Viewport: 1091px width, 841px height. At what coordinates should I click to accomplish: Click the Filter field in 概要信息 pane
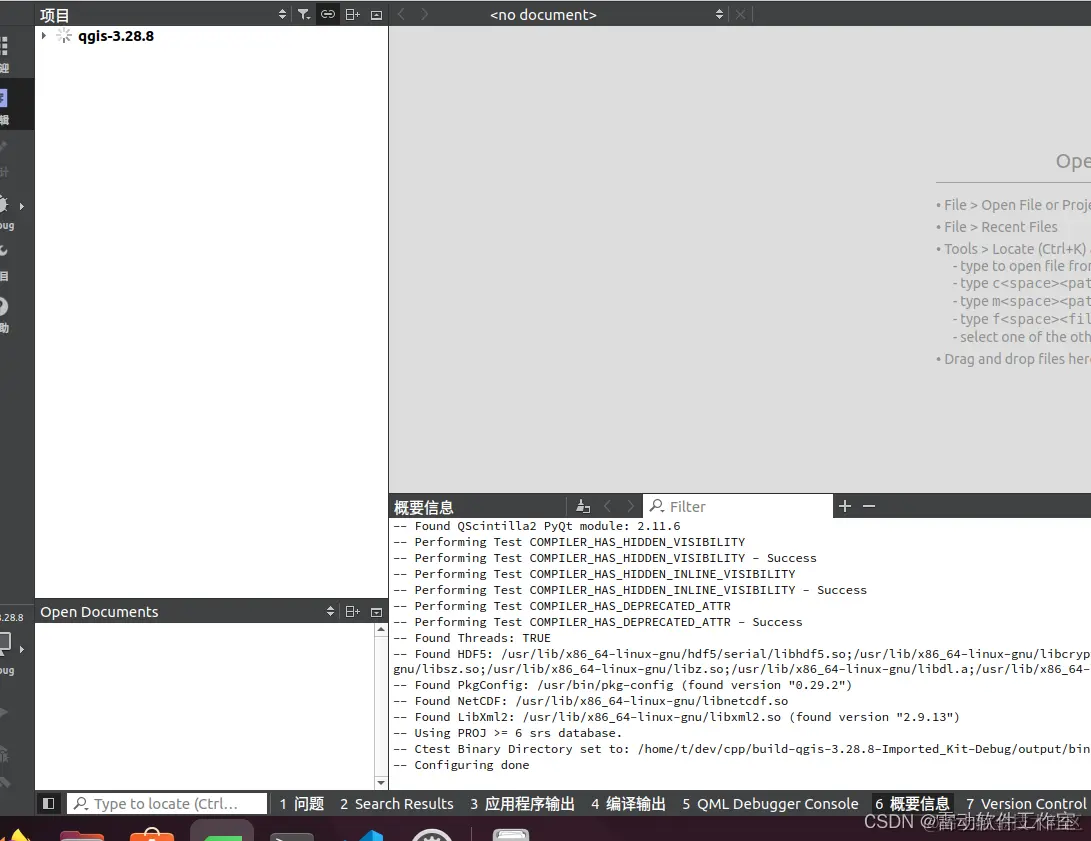(738, 506)
